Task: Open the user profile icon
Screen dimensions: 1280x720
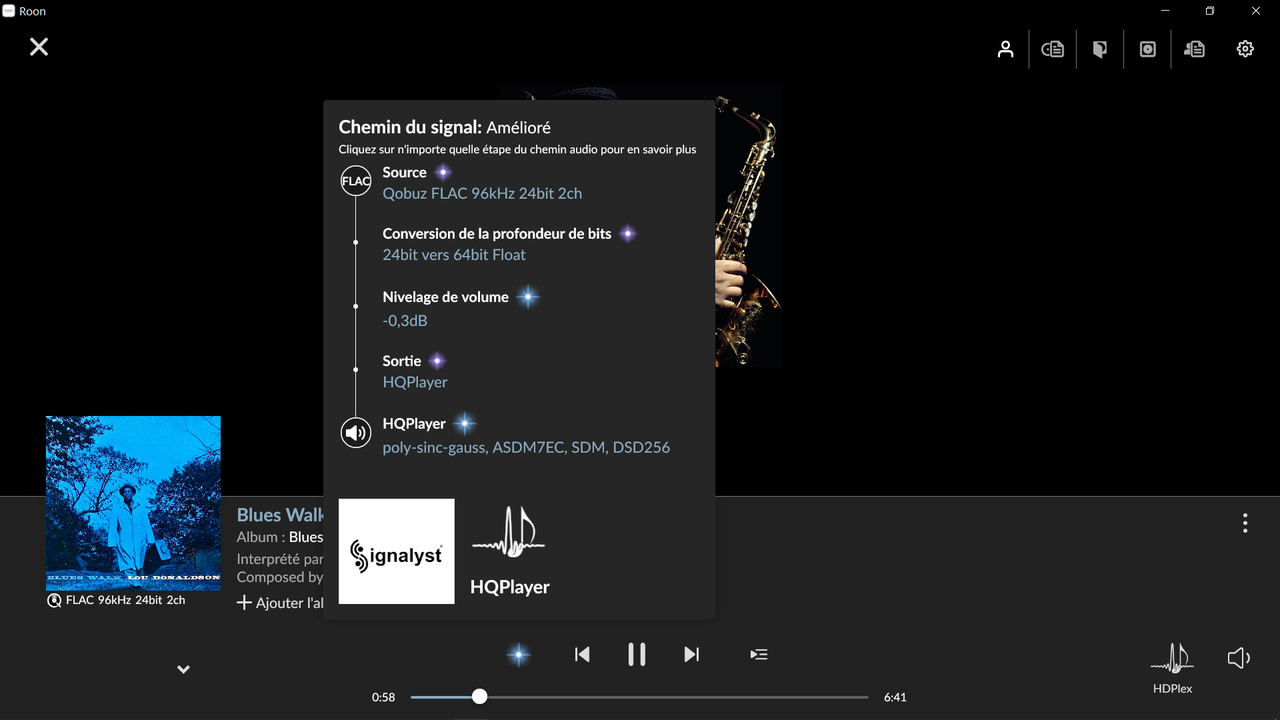Action: 1006,49
